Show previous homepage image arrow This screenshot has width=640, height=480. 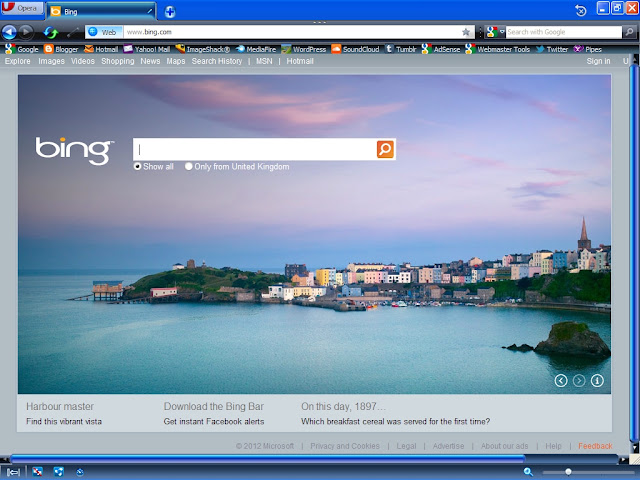[561, 380]
